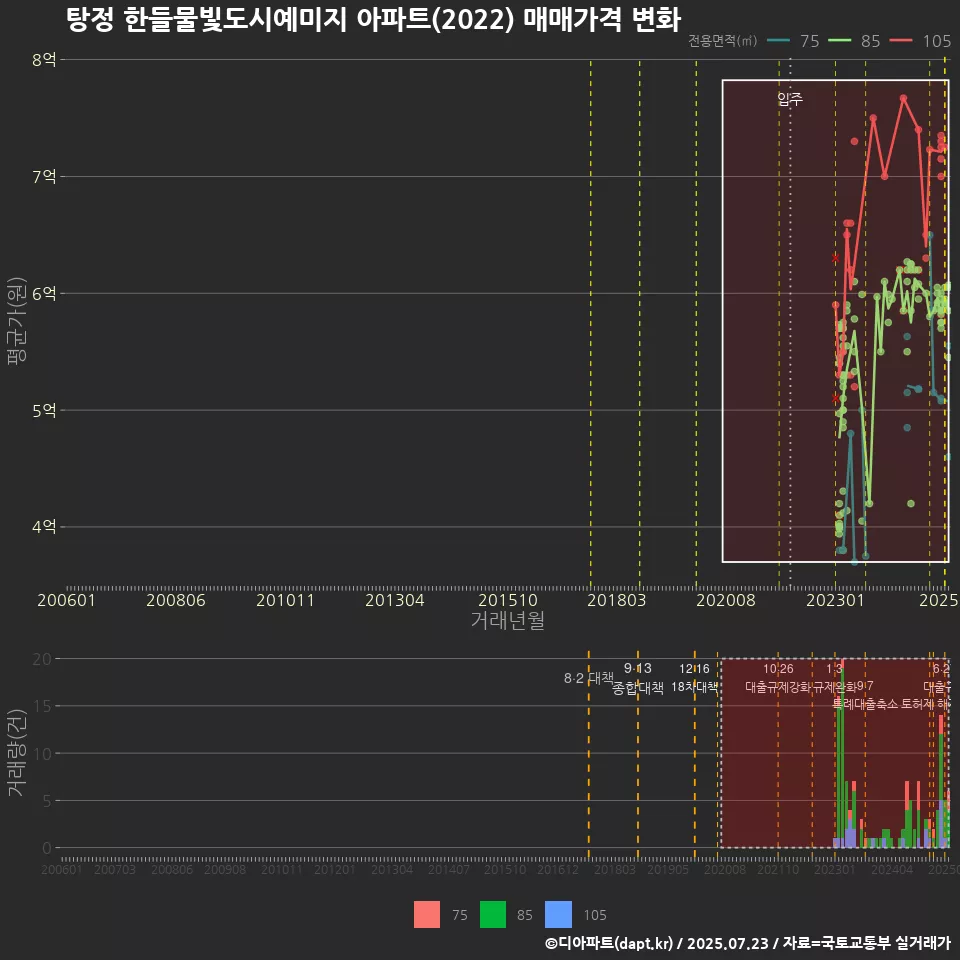Click the 입주 marker label
Screen dimensions: 960x960
click(x=790, y=99)
